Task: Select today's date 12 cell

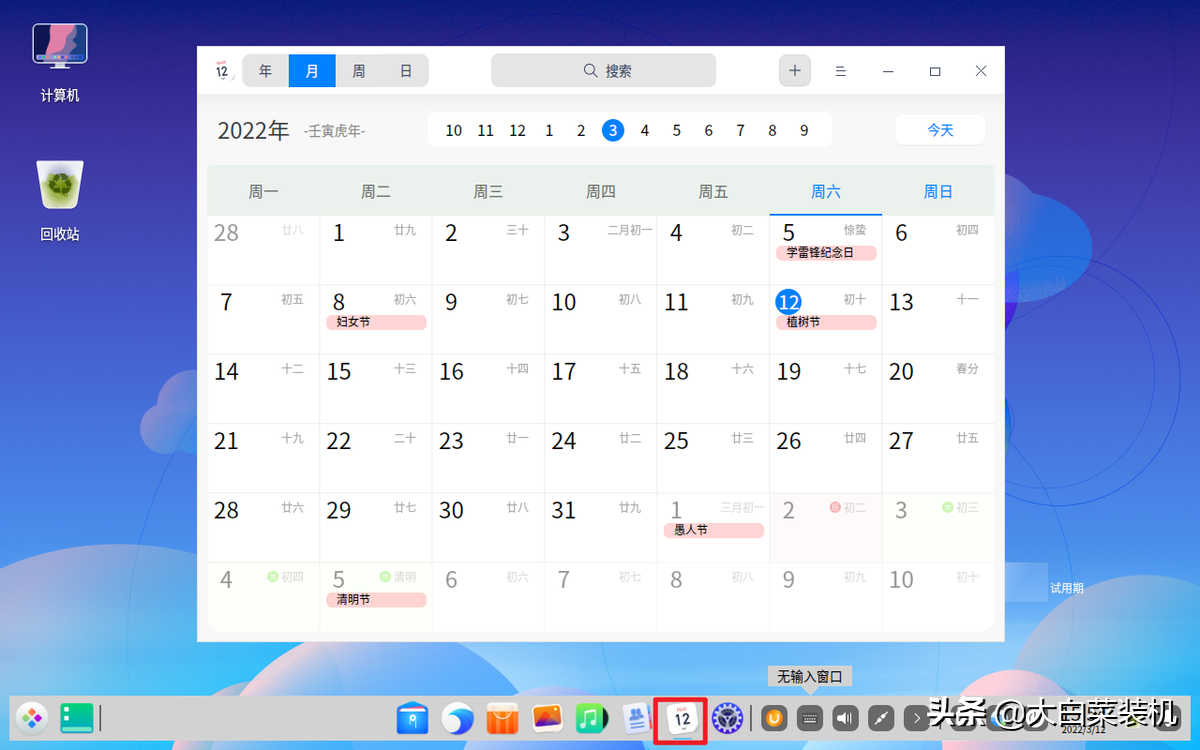Action: 826,319
